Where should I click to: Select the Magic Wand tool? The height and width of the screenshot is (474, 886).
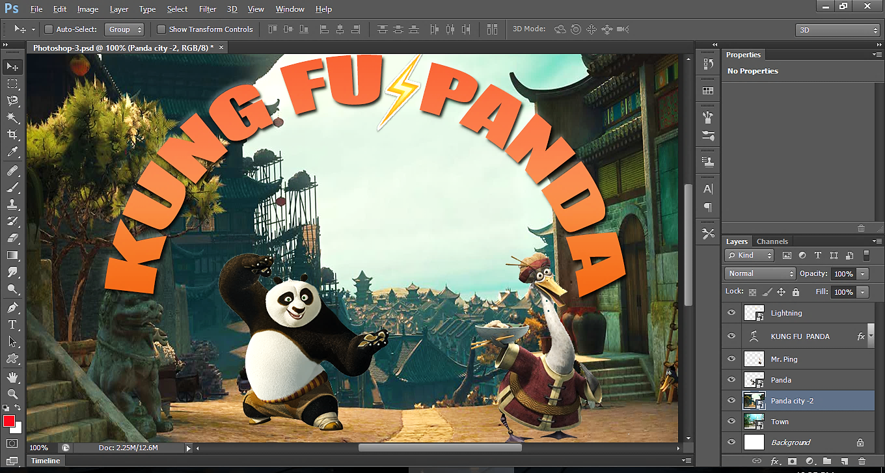tap(12, 118)
